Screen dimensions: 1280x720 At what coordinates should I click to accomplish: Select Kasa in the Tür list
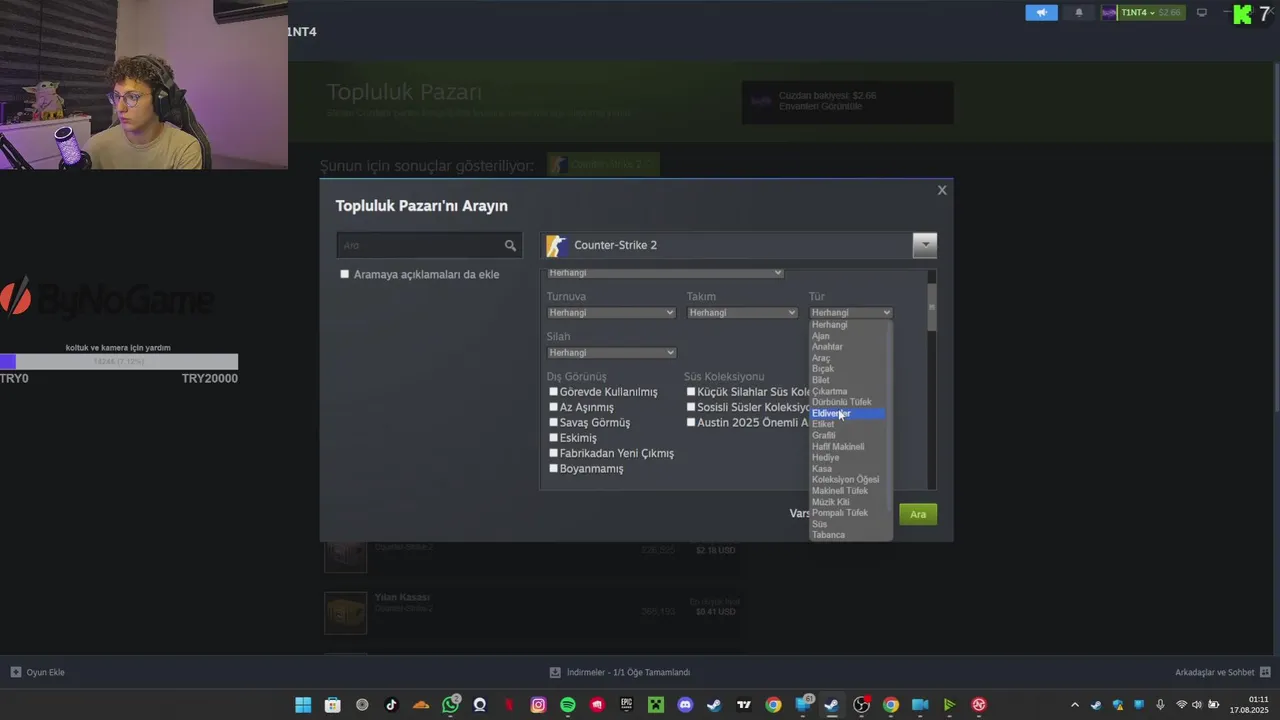(847, 468)
